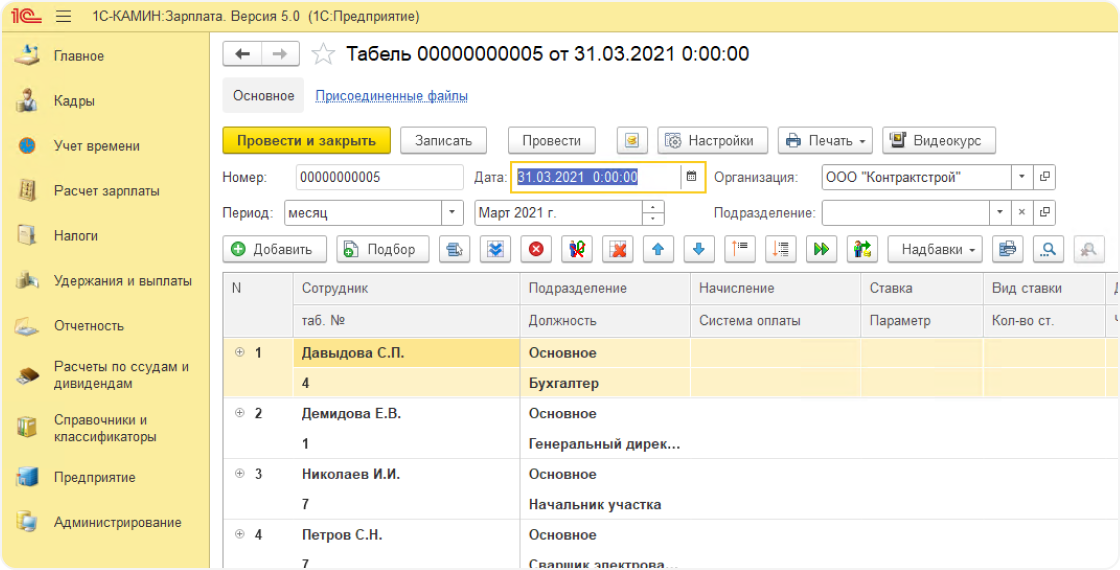Image resolution: width=1120 pixels, height=570 pixels.
Task: Expand row 1 Давыдова С.П.
Action: pyautogui.click(x=239, y=352)
